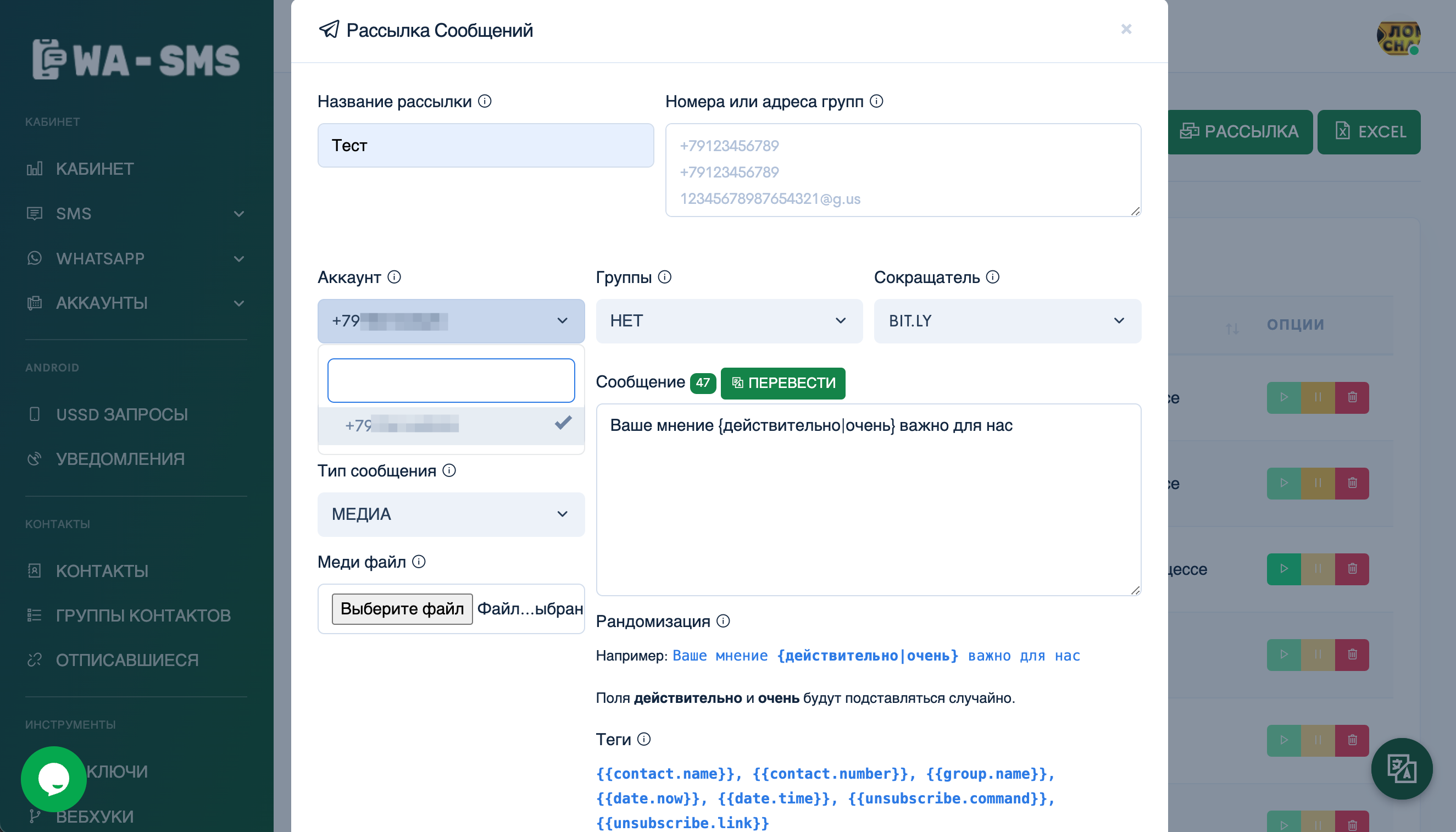The image size is (1456, 832).
Task: Click the ПЕРЕВЕСТИ button
Action: [x=782, y=383]
